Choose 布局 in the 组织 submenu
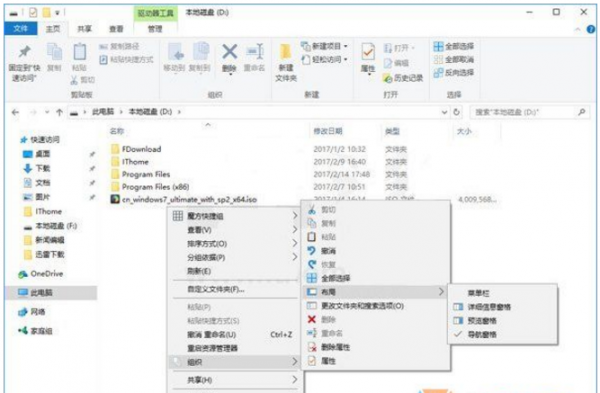Image resolution: width=600 pixels, height=393 pixels. point(376,292)
